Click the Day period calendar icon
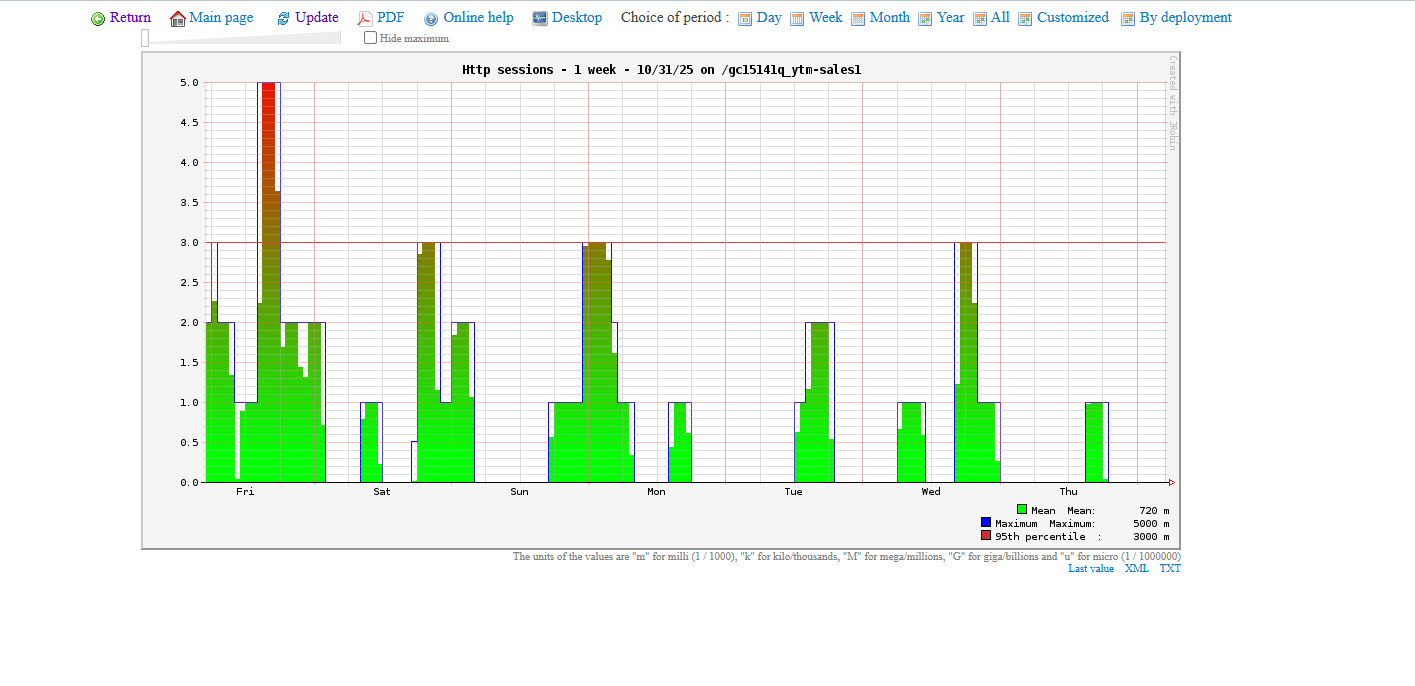Viewport: 1415px width, 686px height. tap(745, 19)
